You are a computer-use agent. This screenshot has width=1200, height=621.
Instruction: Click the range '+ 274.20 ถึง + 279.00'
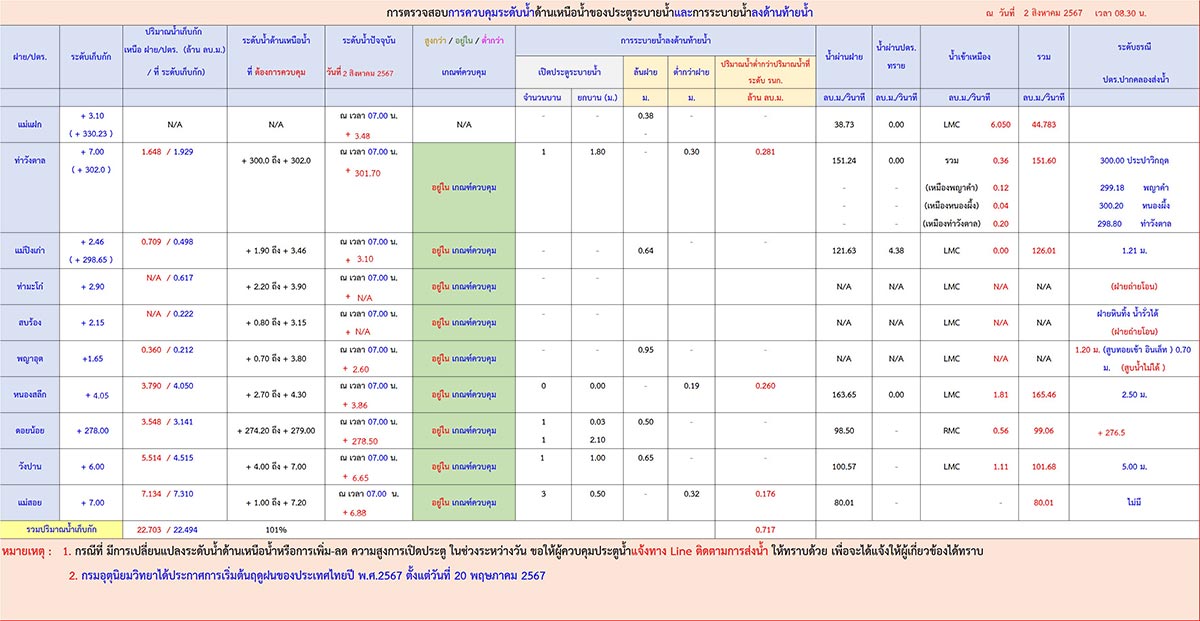pyautogui.click(x=275, y=430)
